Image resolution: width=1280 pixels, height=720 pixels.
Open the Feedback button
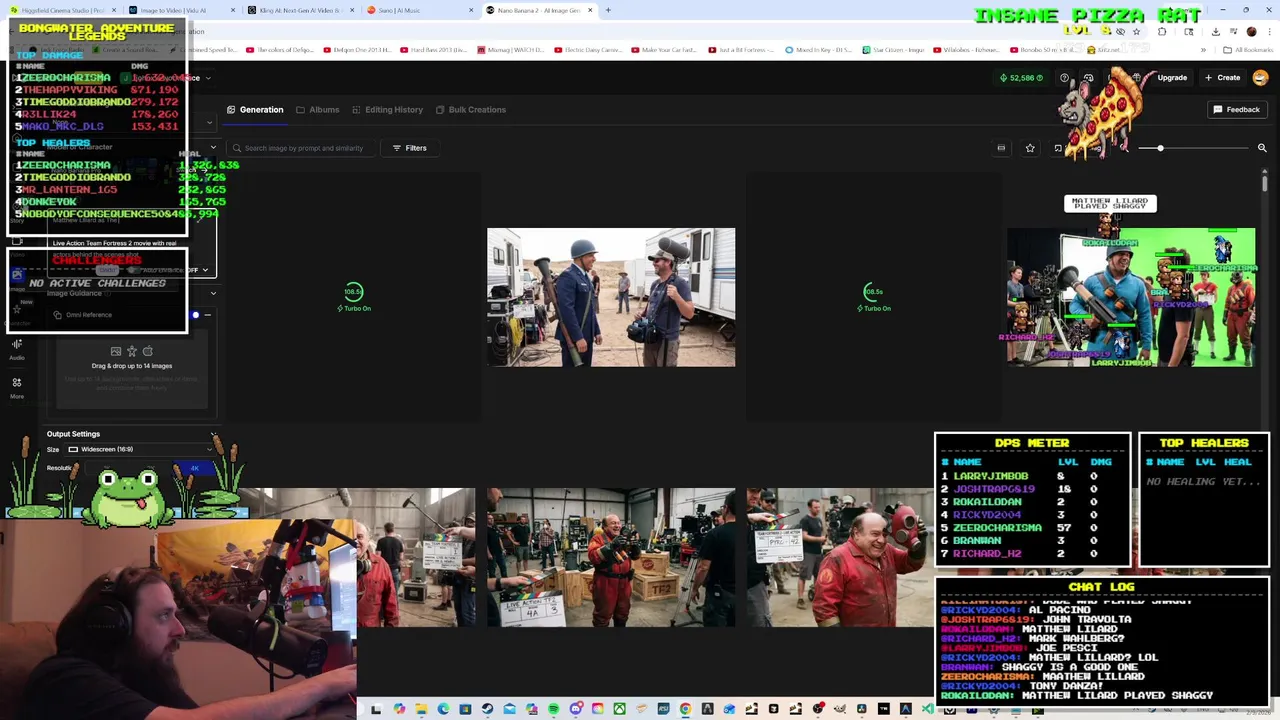pyautogui.click(x=1237, y=110)
